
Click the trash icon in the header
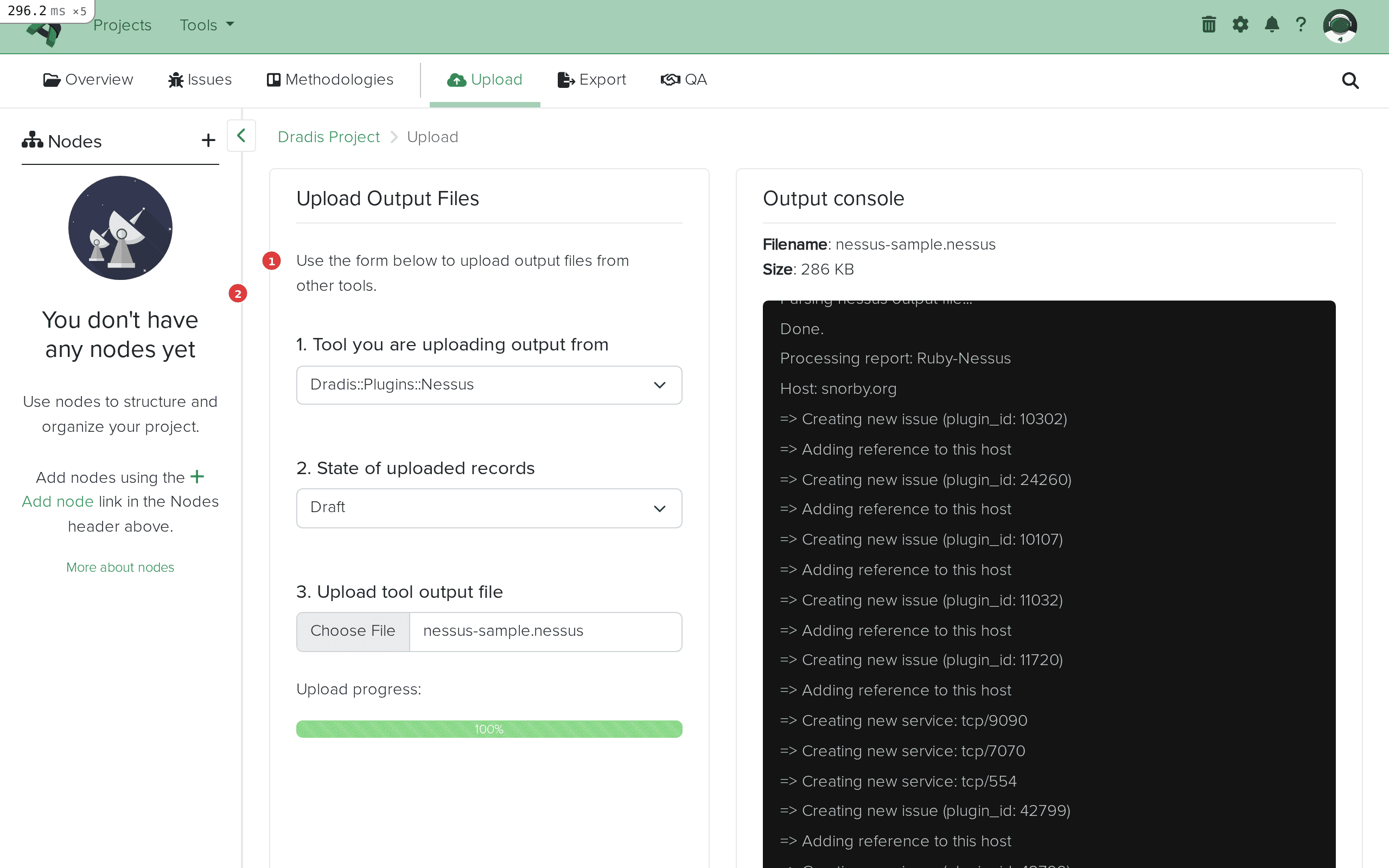[1208, 25]
